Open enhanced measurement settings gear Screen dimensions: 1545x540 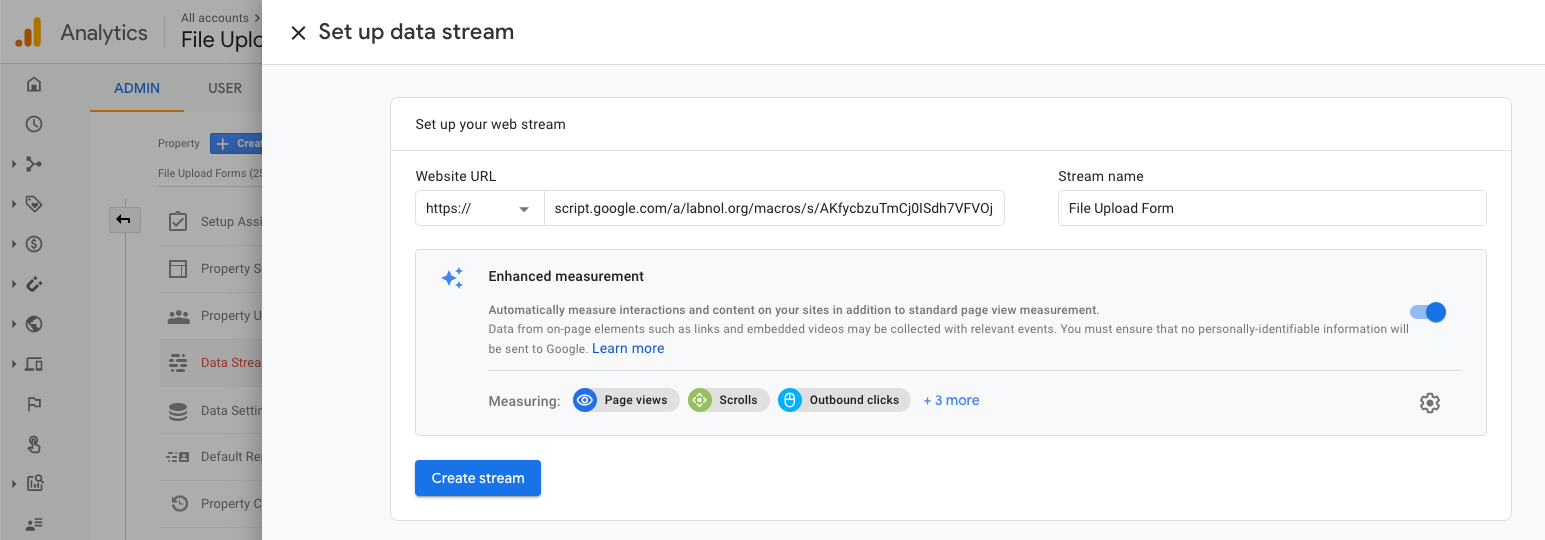[x=1430, y=403]
